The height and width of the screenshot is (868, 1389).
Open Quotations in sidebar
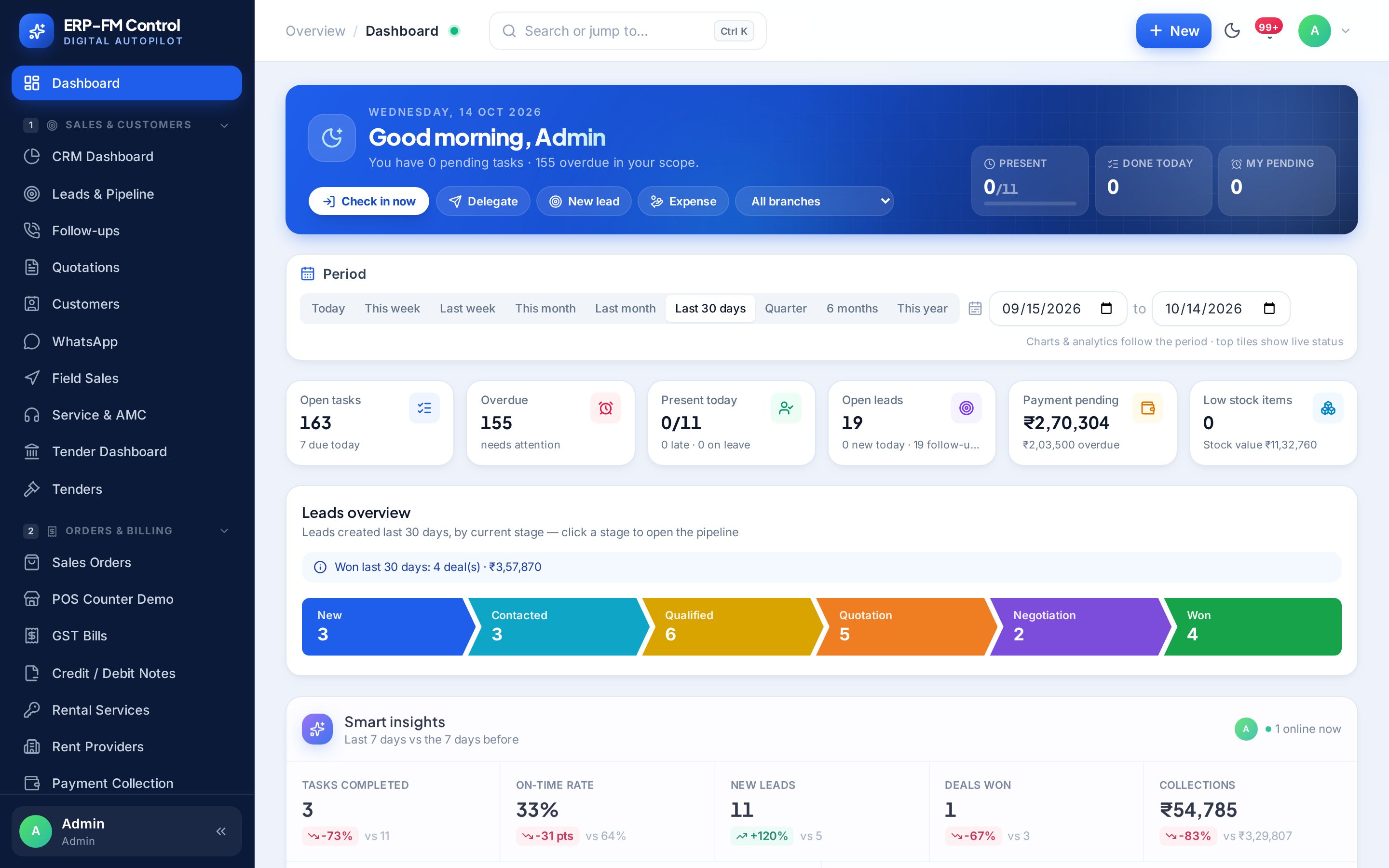coord(127,267)
